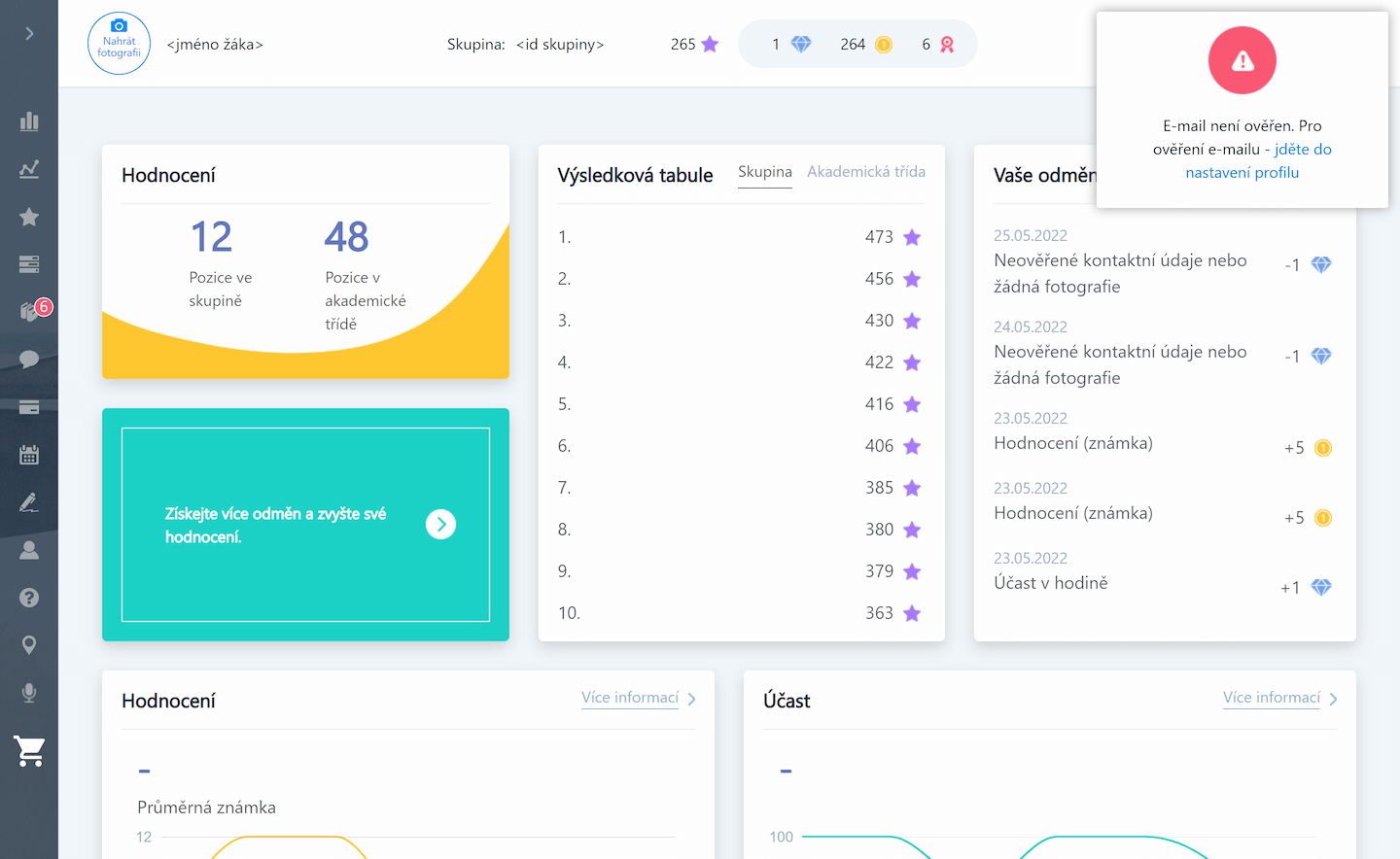
Task: Open the stacked list icon in sidebar
Action: click(29, 264)
